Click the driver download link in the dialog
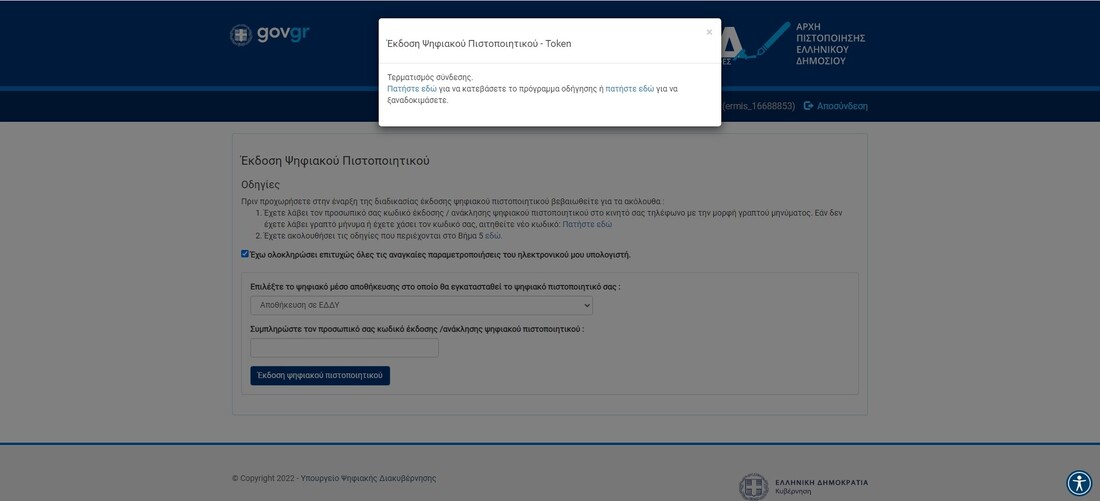The height and width of the screenshot is (501, 1100). (412, 89)
